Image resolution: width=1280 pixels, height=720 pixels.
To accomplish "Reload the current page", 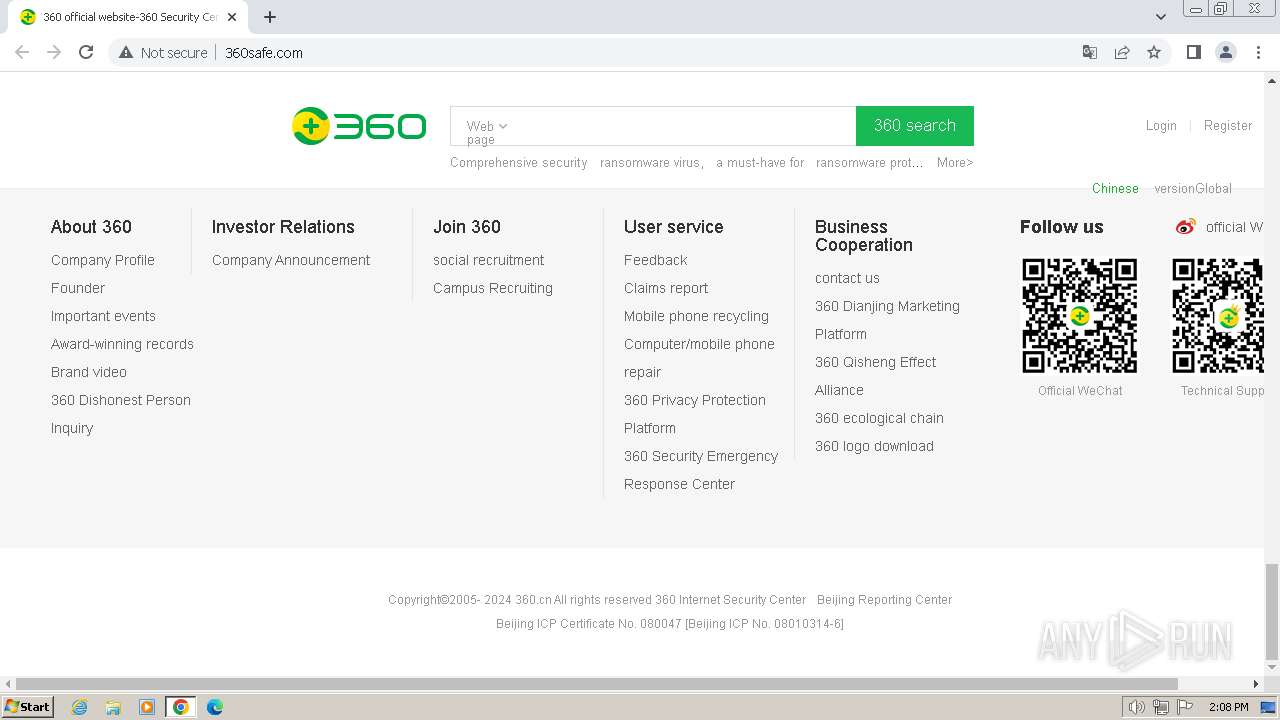I will pyautogui.click(x=86, y=52).
